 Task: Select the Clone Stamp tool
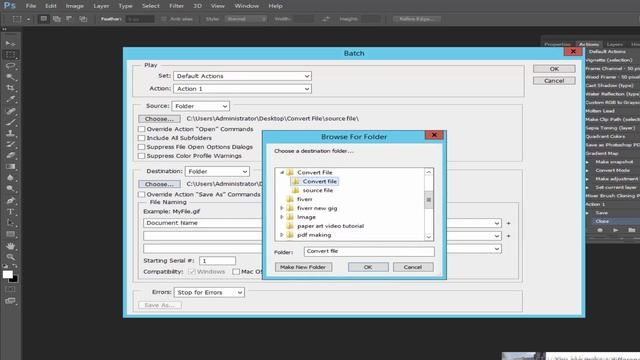pos(10,133)
